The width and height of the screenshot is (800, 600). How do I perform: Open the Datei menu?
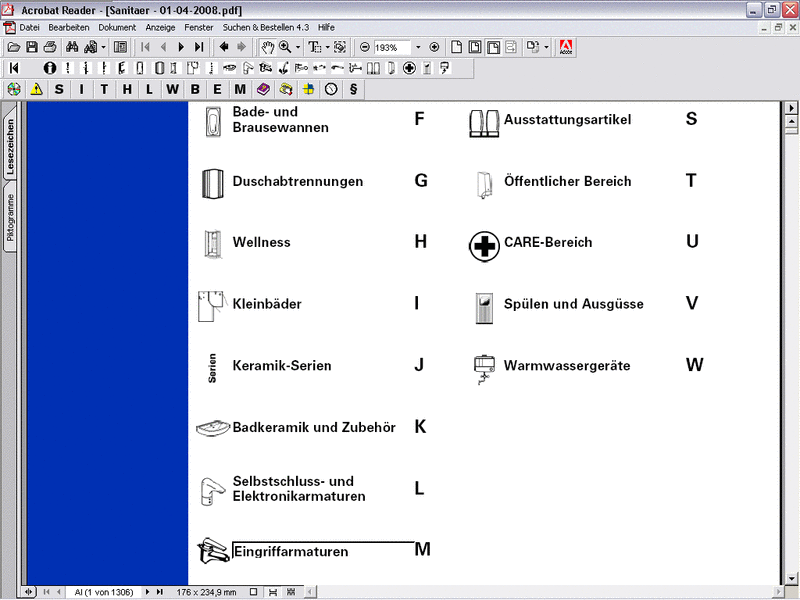(x=30, y=28)
